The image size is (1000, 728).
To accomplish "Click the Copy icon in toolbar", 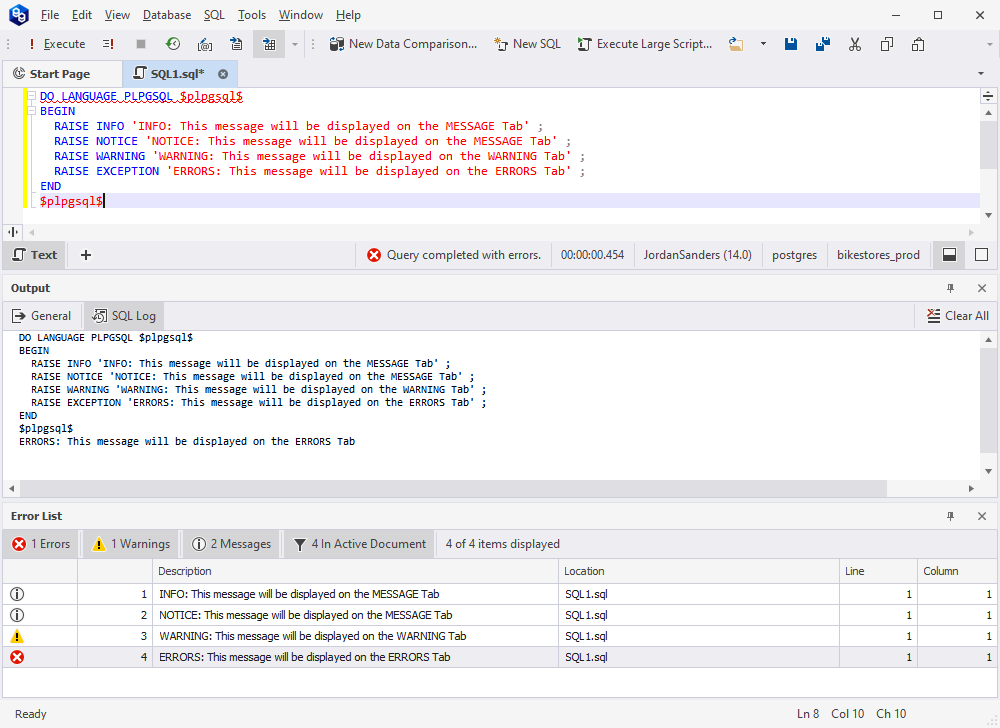I will tap(886, 44).
